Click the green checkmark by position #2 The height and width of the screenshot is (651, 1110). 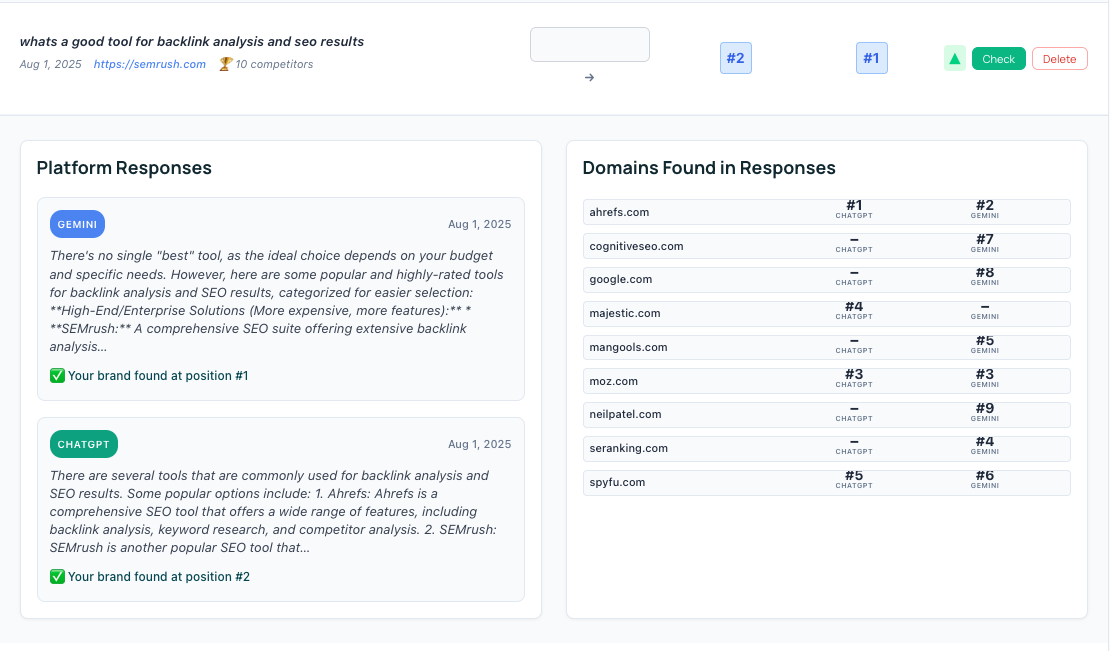pyautogui.click(x=57, y=577)
